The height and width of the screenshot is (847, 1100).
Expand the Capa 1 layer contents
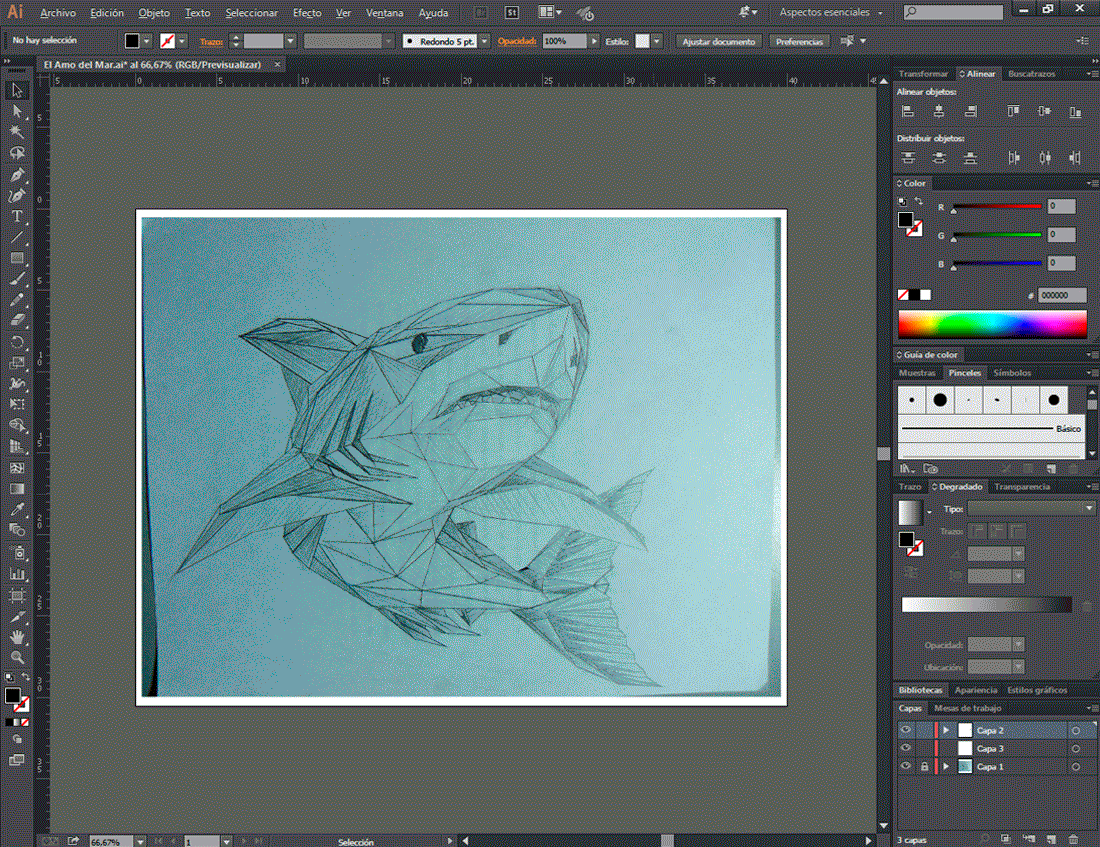point(946,767)
